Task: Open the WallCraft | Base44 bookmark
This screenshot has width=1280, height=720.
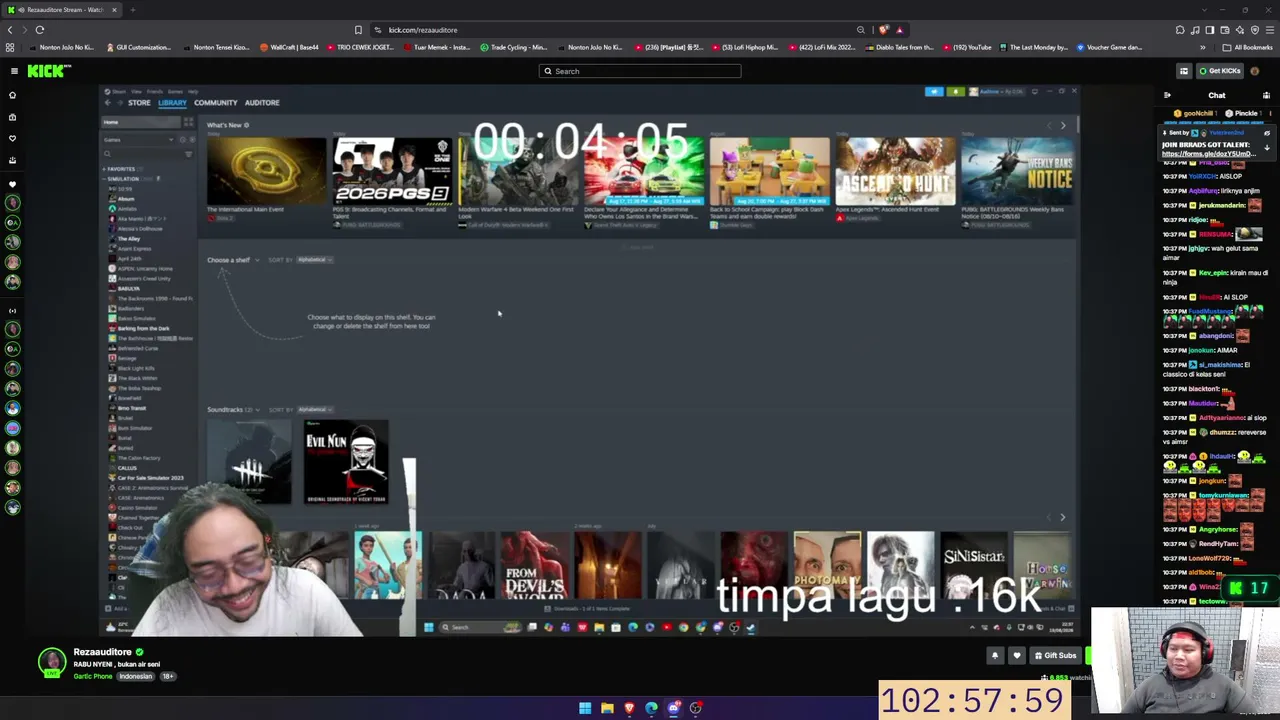Action: 289,47
